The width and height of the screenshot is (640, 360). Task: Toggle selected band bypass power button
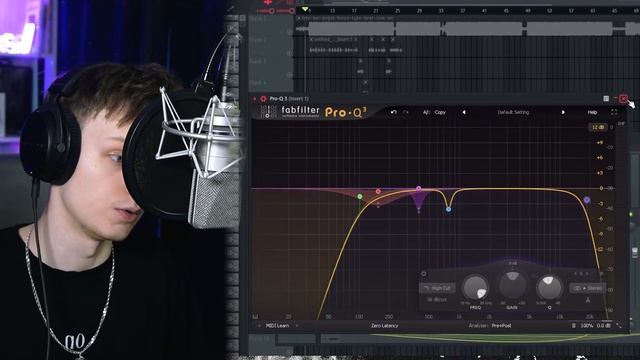click(424, 273)
